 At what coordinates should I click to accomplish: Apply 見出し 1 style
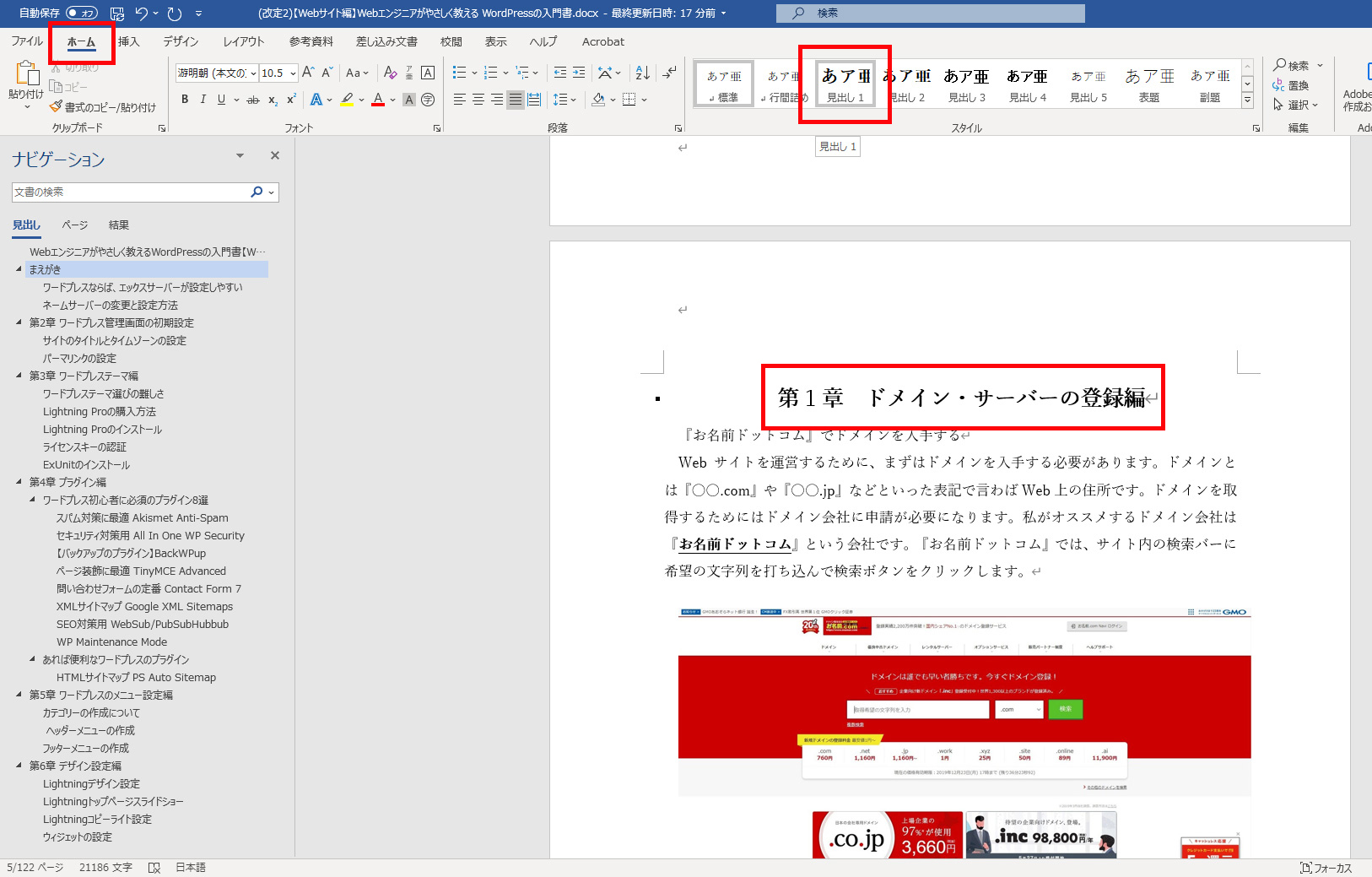click(x=845, y=84)
